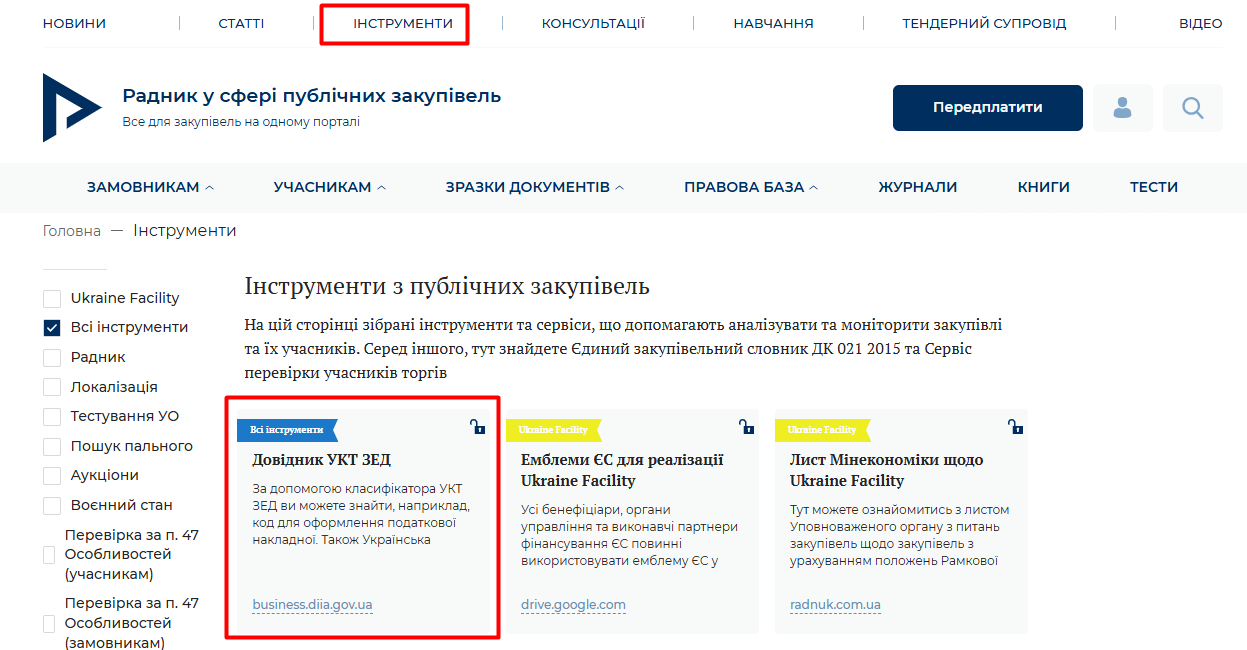Image resolution: width=1247 pixels, height=650 pixels.
Task: Open the drive.google.com link
Action: pyautogui.click(x=573, y=605)
